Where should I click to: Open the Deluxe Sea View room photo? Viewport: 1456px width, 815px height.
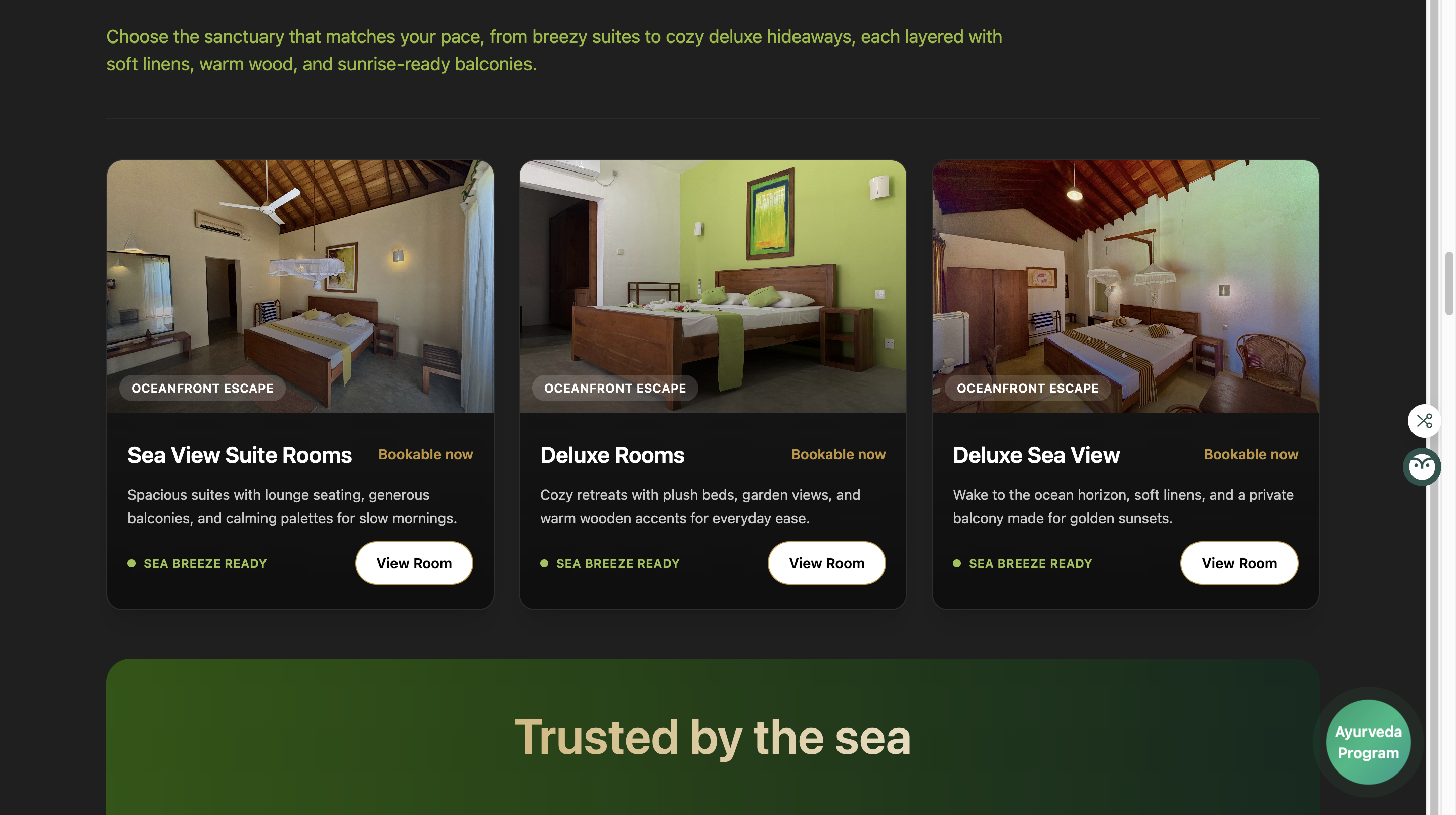pyautogui.click(x=1125, y=287)
